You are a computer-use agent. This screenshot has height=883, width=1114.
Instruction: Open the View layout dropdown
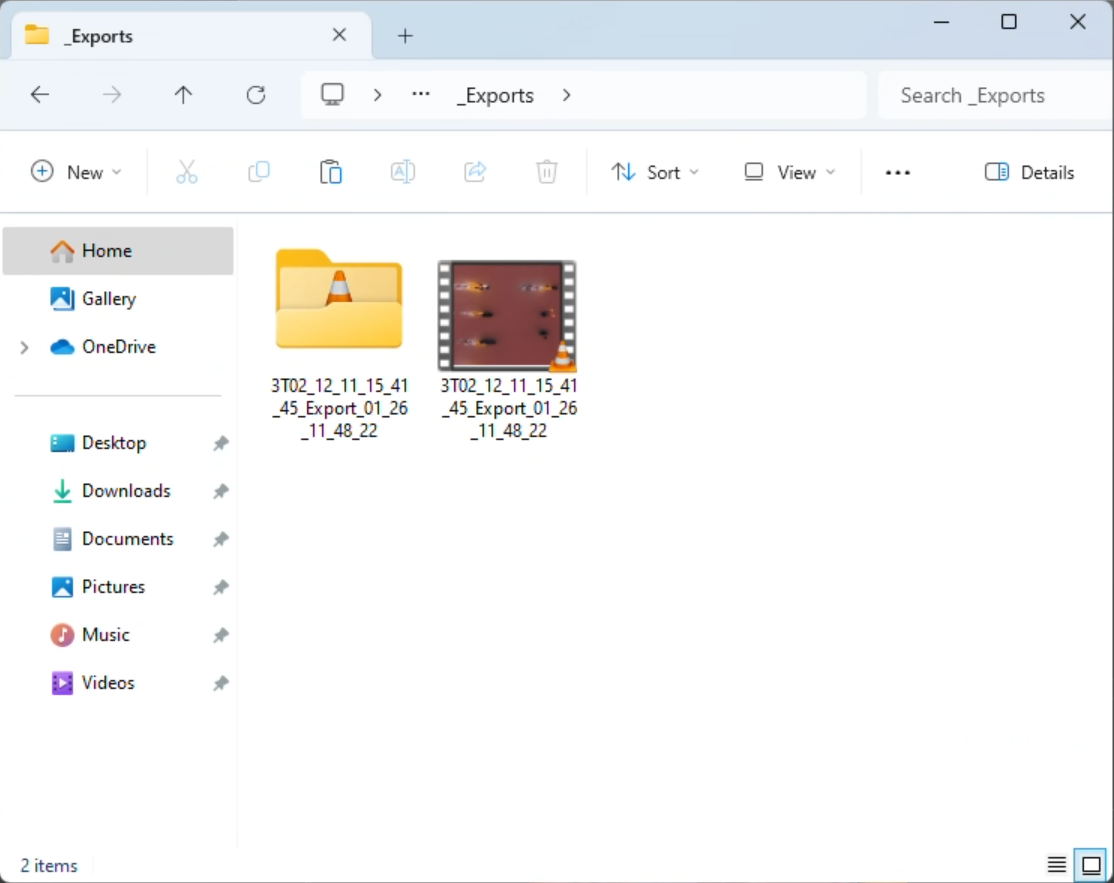tap(789, 172)
